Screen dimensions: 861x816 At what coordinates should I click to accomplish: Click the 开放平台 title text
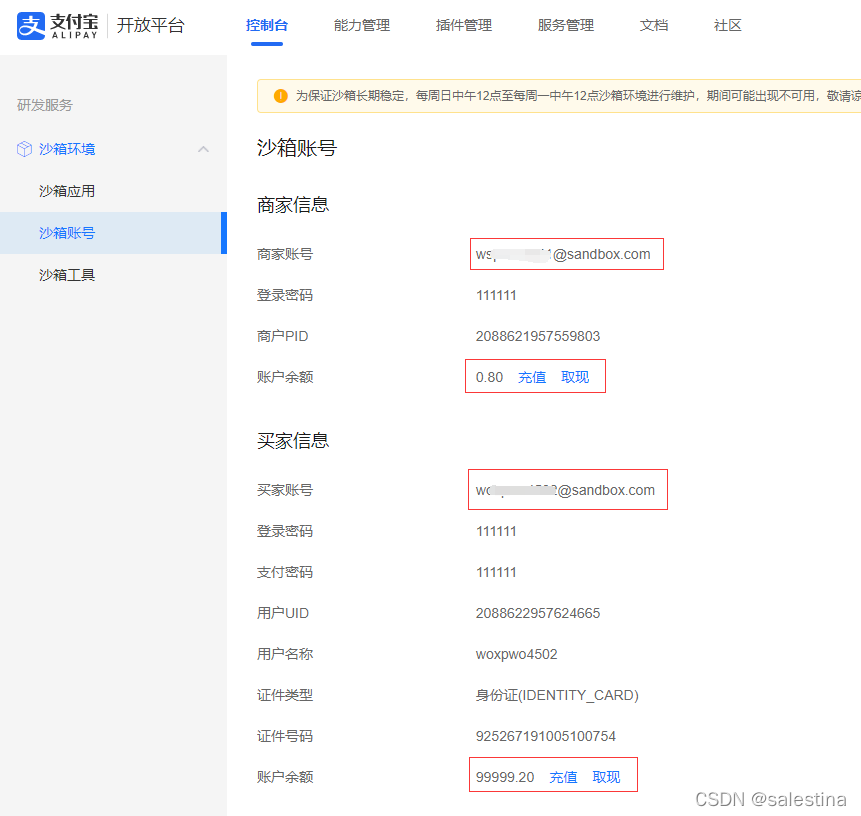point(150,25)
